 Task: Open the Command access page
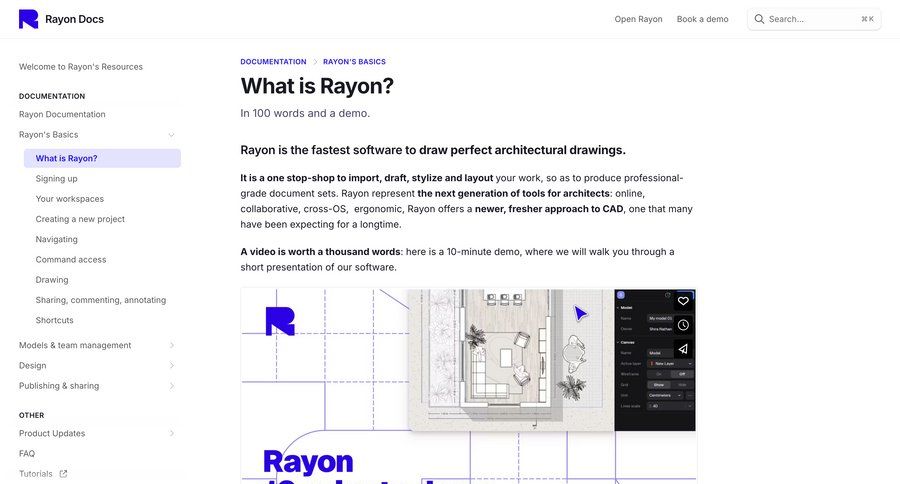tap(71, 260)
